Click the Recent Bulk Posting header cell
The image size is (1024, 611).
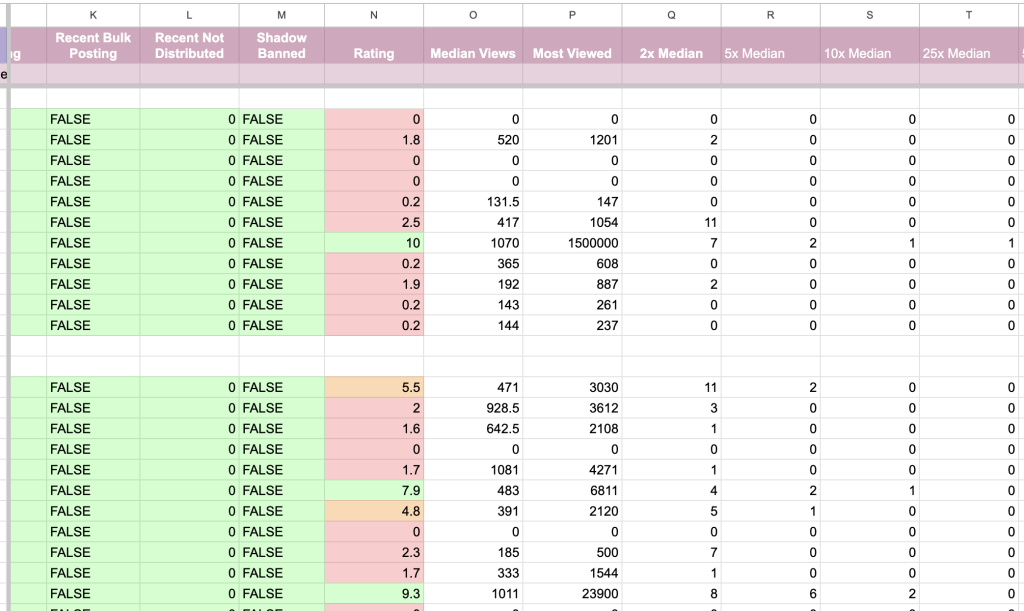tap(93, 45)
